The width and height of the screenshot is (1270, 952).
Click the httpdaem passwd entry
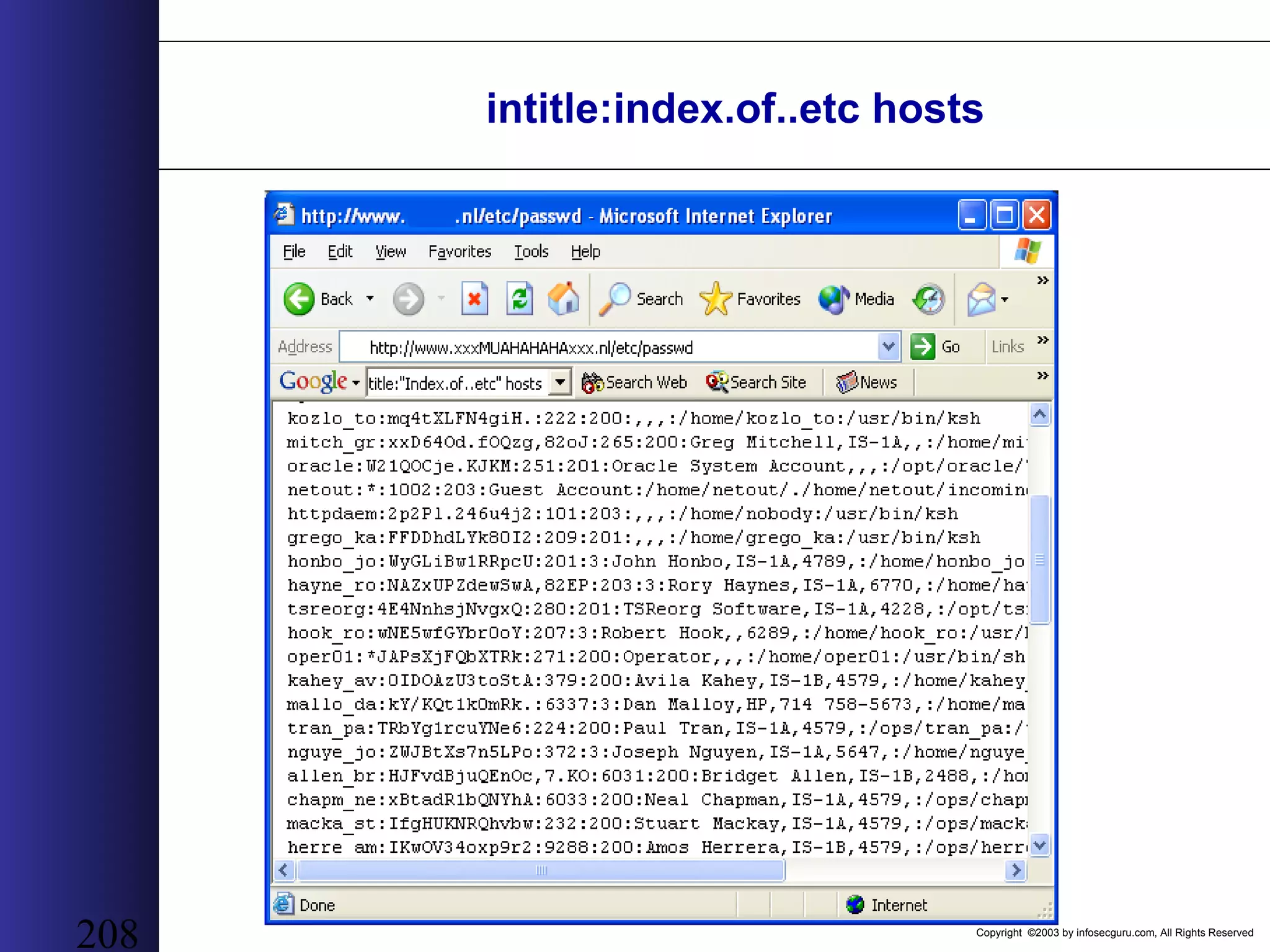[623, 514]
